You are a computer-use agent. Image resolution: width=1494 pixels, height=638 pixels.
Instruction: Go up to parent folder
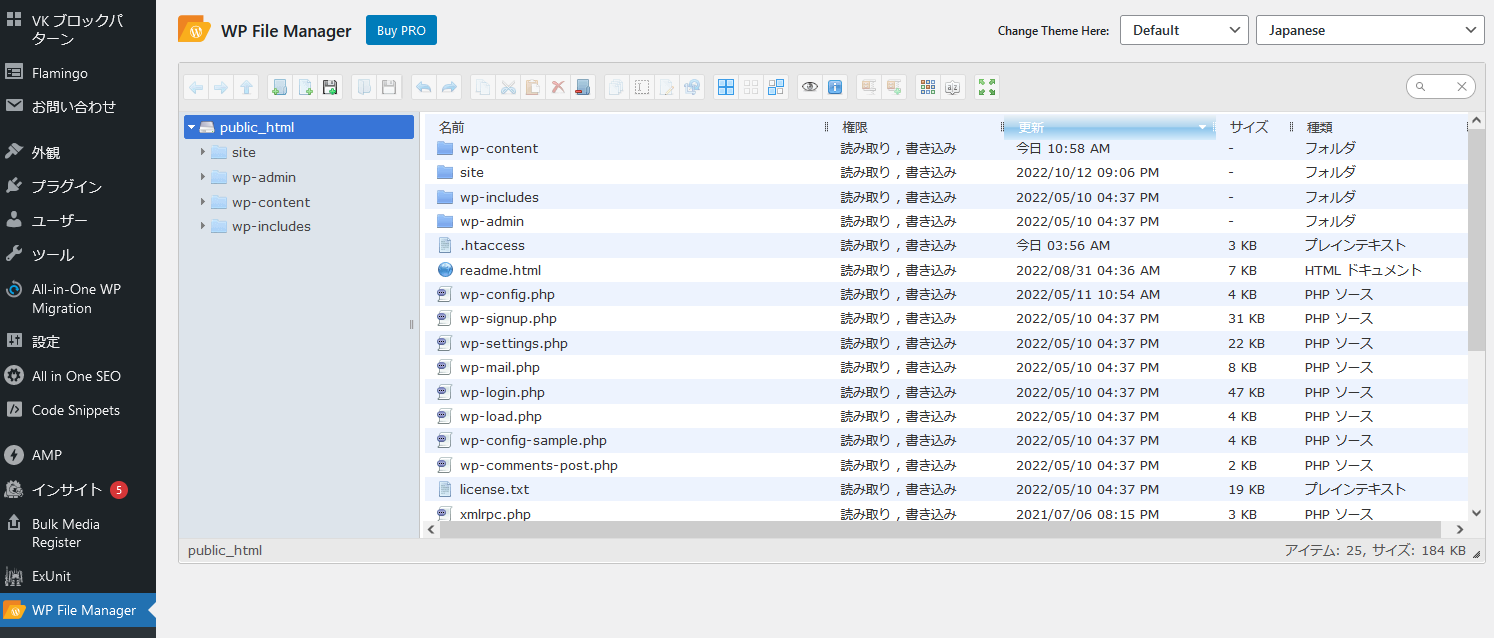pos(247,87)
